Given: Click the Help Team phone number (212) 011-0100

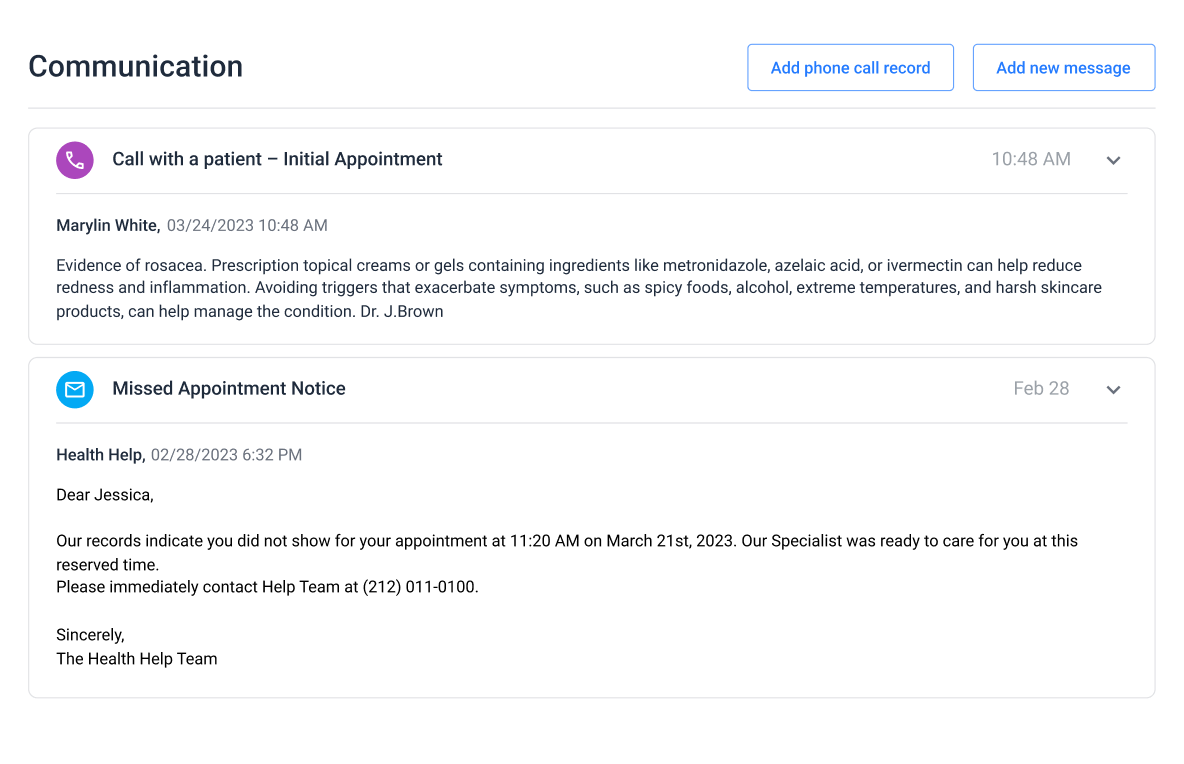Looking at the screenshot, I should 420,587.
